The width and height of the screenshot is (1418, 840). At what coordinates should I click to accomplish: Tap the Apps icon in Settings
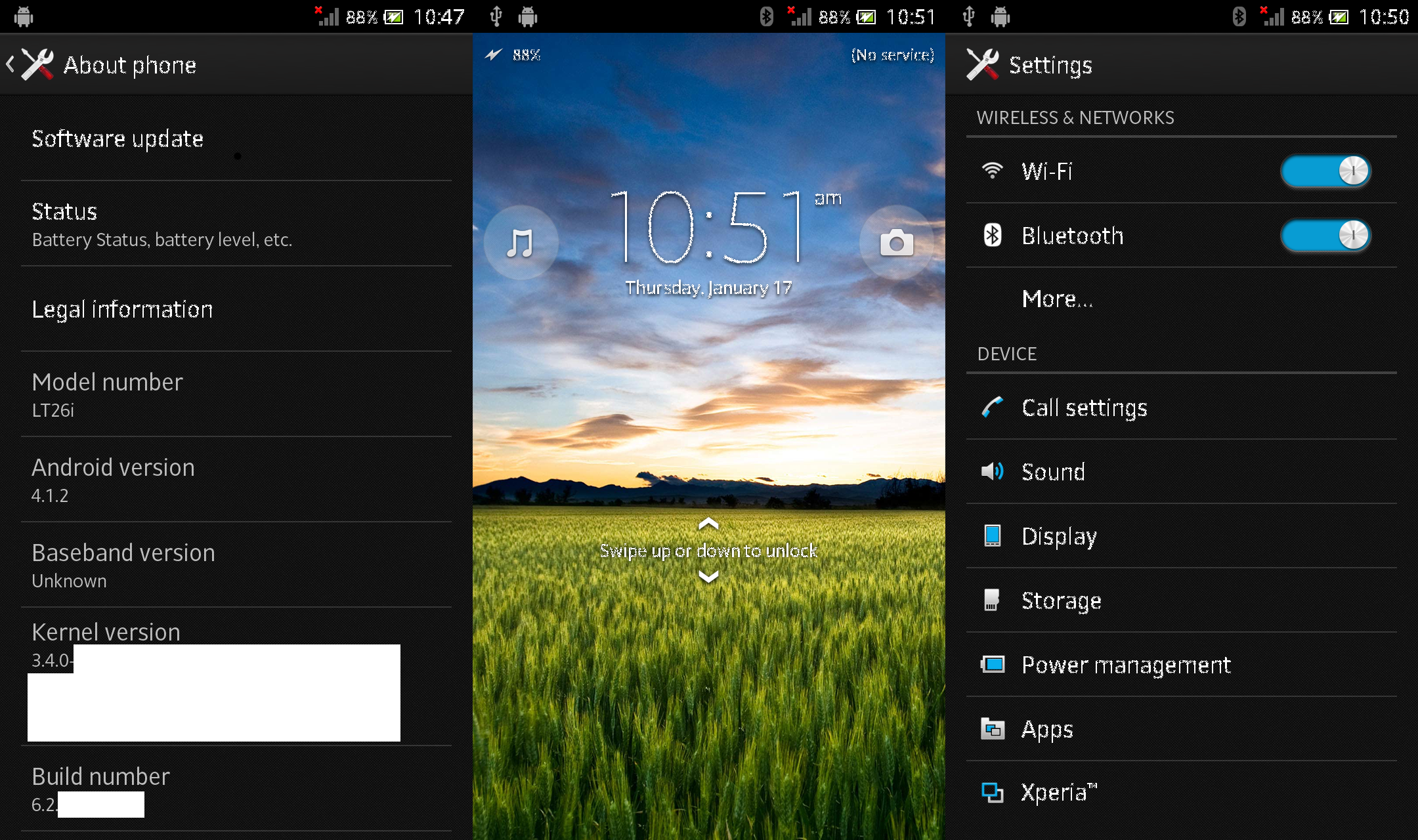(992, 728)
